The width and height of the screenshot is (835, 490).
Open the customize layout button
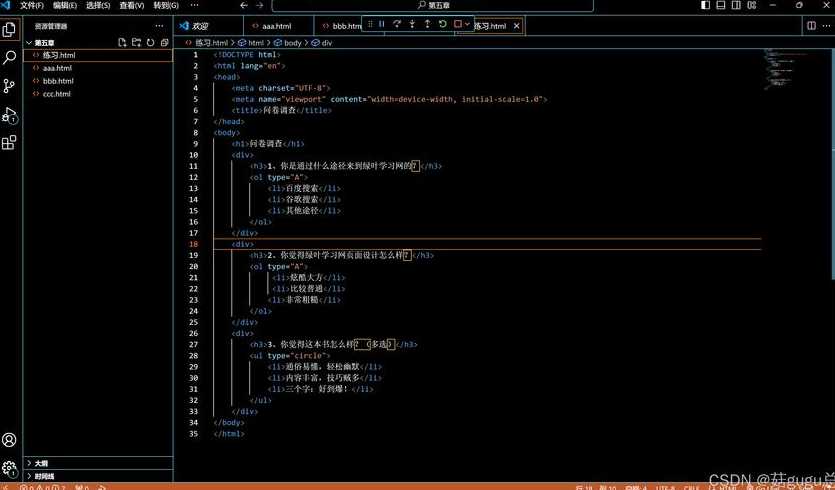click(751, 5)
